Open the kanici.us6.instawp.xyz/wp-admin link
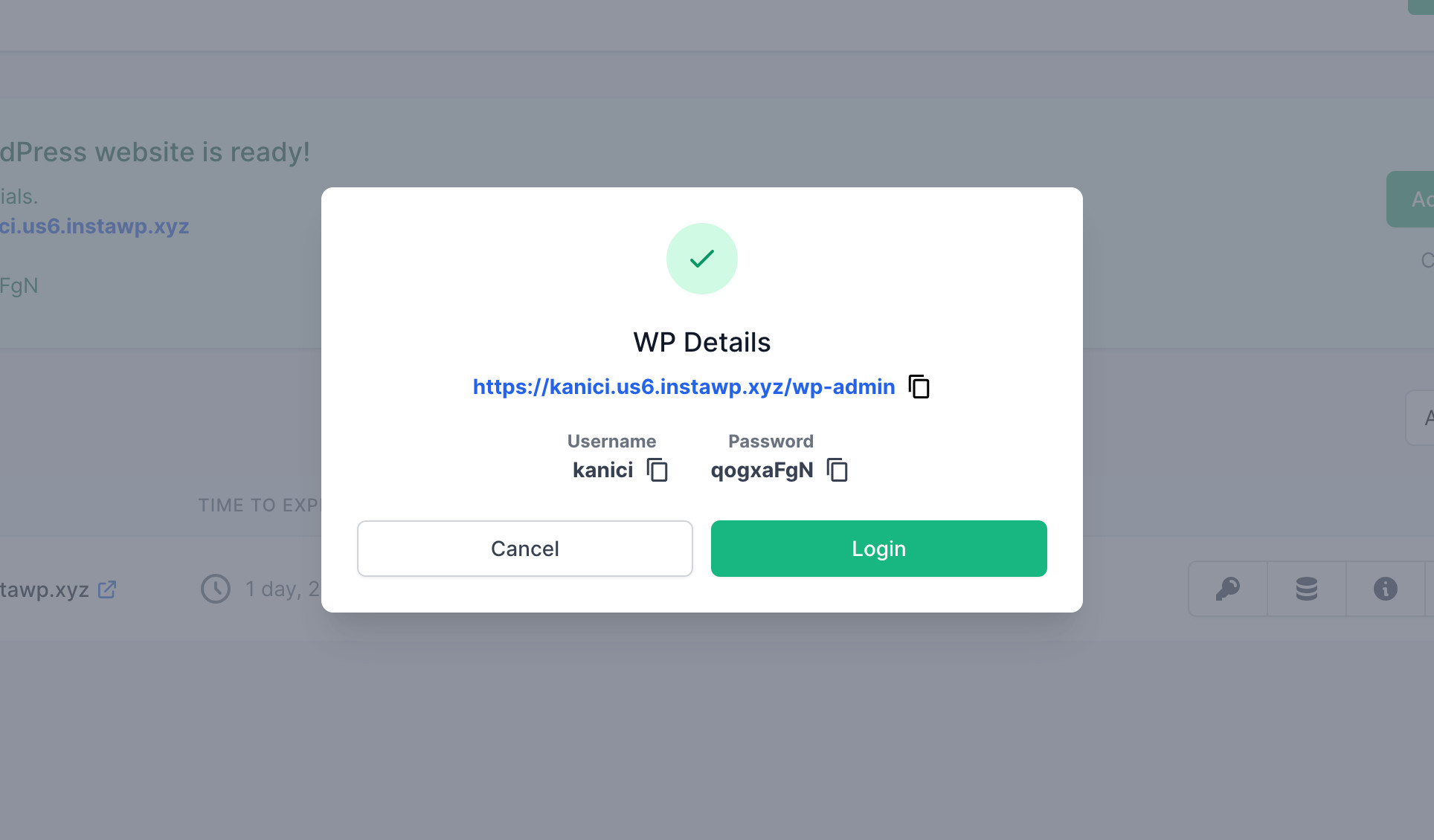The image size is (1434, 840). (684, 387)
